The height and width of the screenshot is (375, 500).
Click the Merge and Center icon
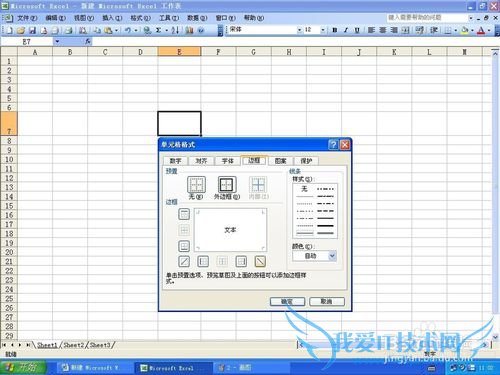[x=405, y=30]
